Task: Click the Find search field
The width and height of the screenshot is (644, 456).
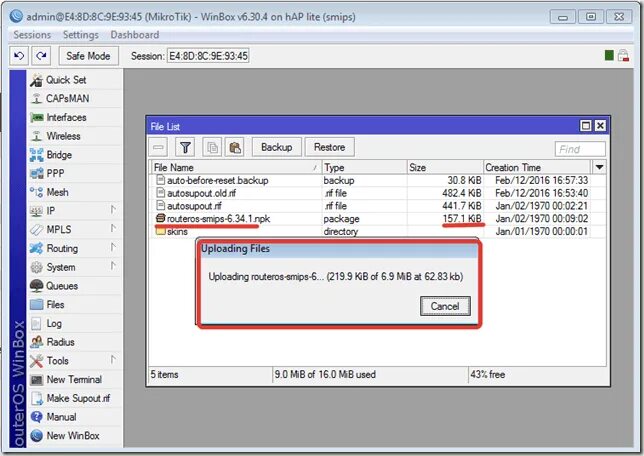Action: [x=580, y=149]
